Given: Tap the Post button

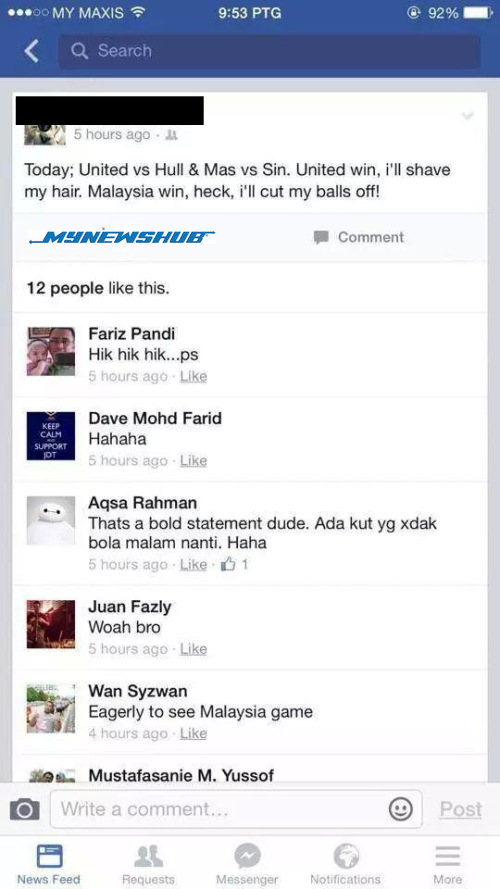Looking at the screenshot, I should [461, 809].
